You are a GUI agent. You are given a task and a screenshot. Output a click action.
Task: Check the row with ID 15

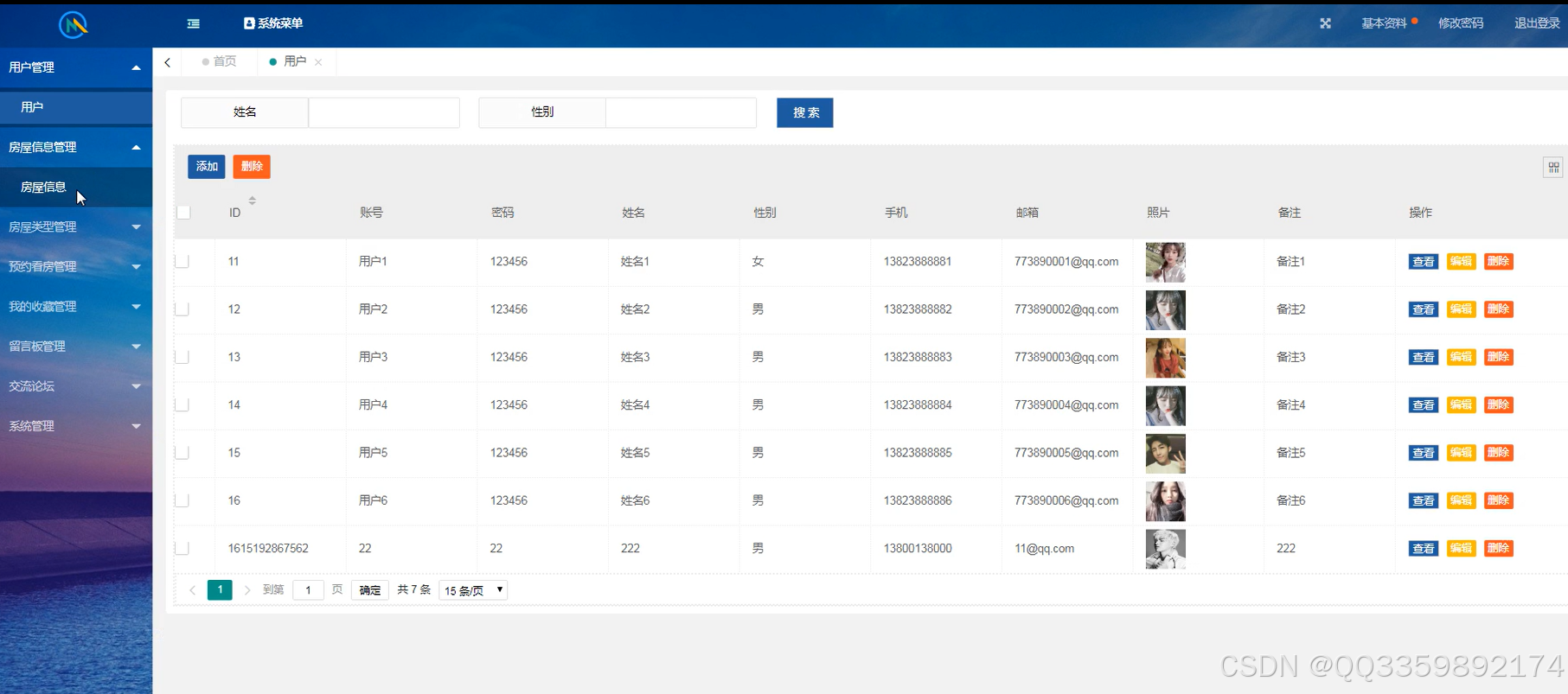182,453
